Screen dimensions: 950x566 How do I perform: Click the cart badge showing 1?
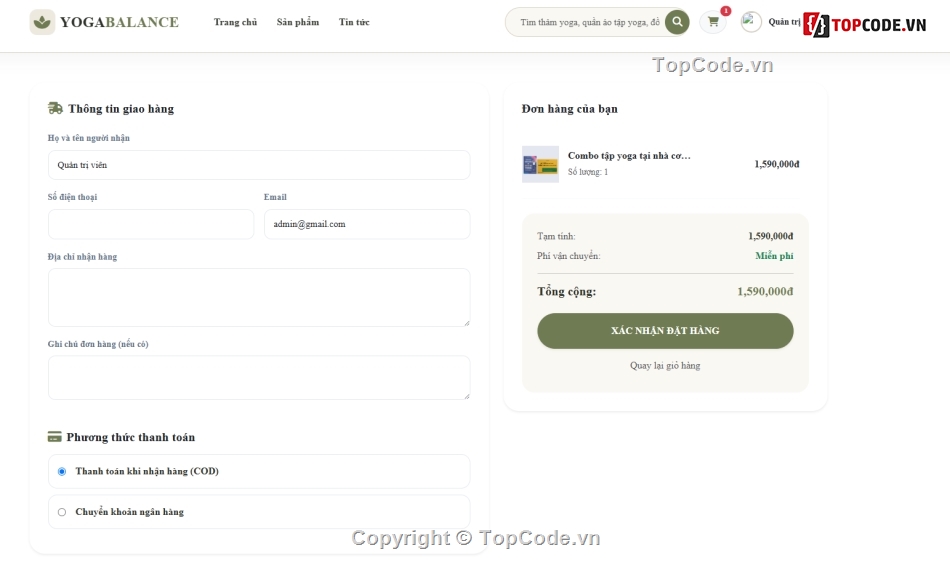click(x=725, y=11)
